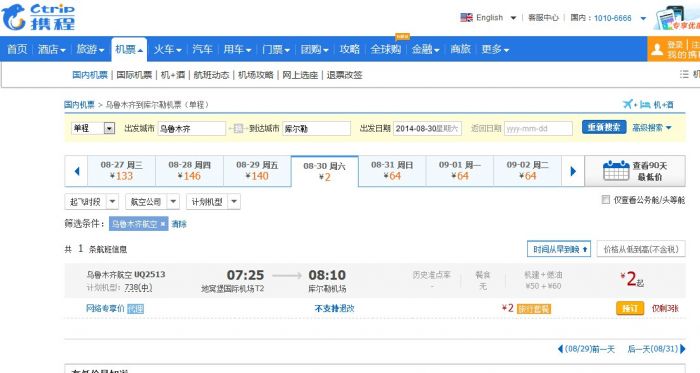Open the 金融 finance nav item
The image size is (700, 373).
(x=425, y=49)
